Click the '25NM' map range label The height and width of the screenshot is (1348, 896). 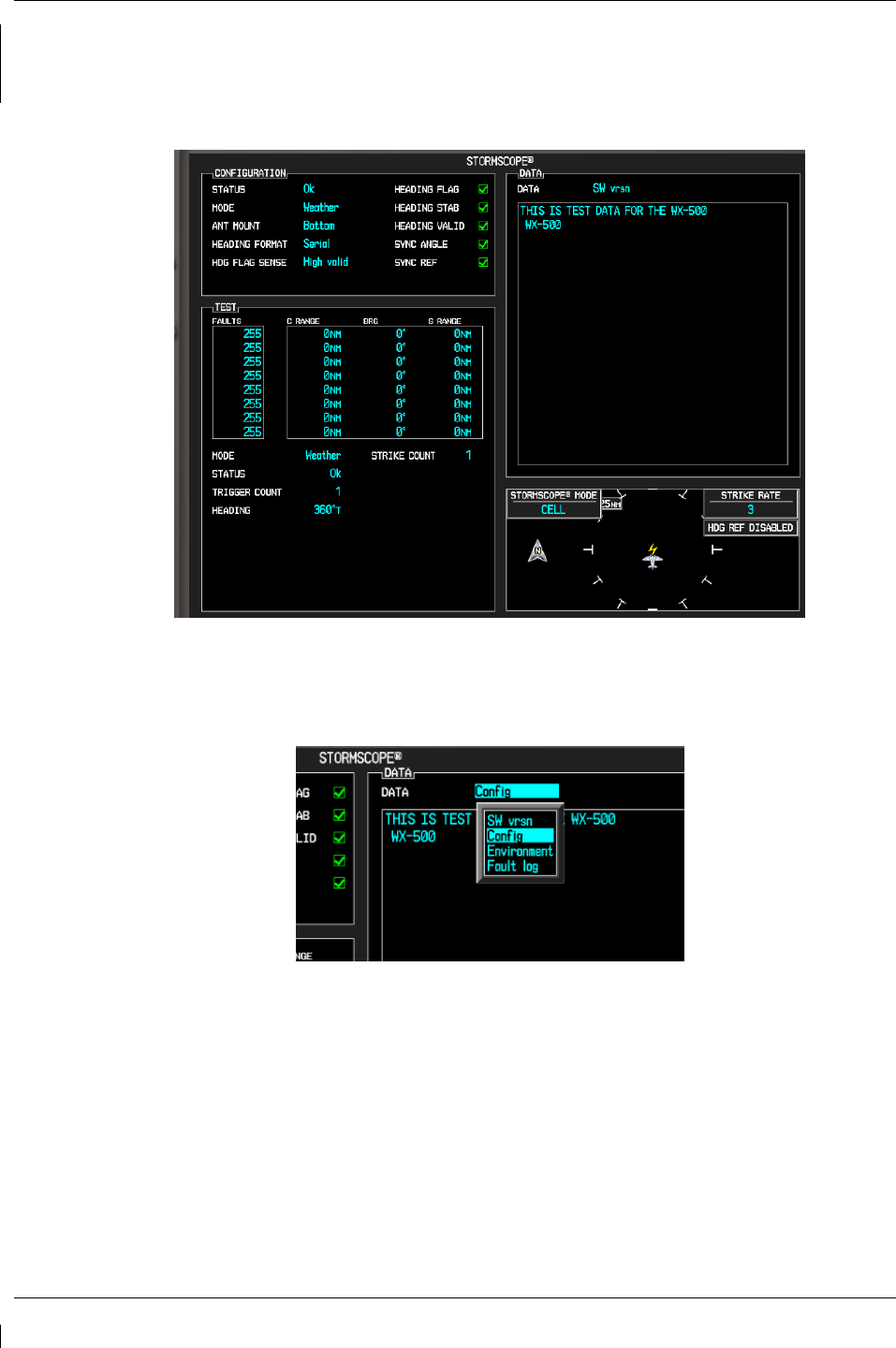click(611, 504)
